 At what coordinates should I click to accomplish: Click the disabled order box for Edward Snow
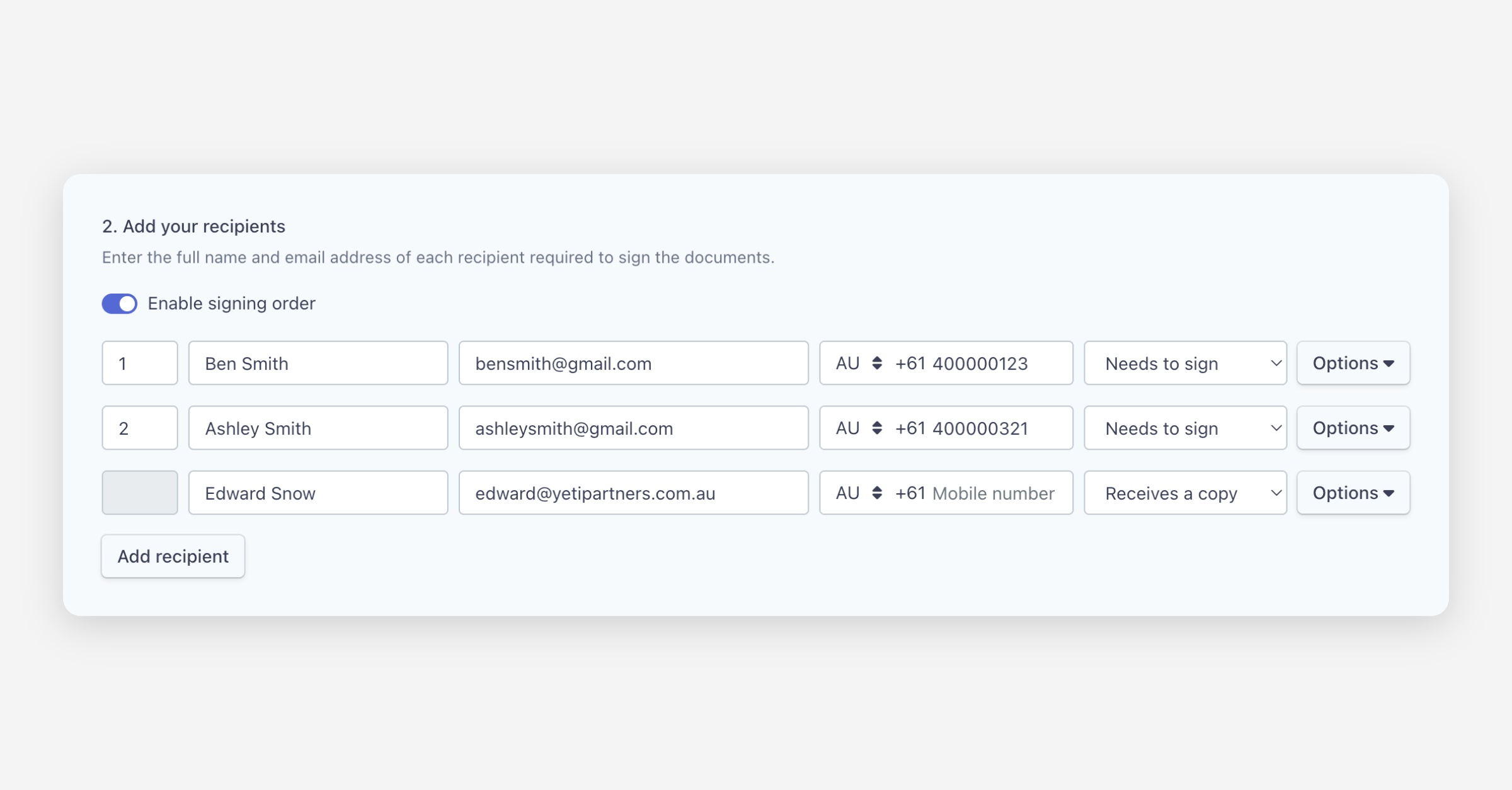(140, 493)
